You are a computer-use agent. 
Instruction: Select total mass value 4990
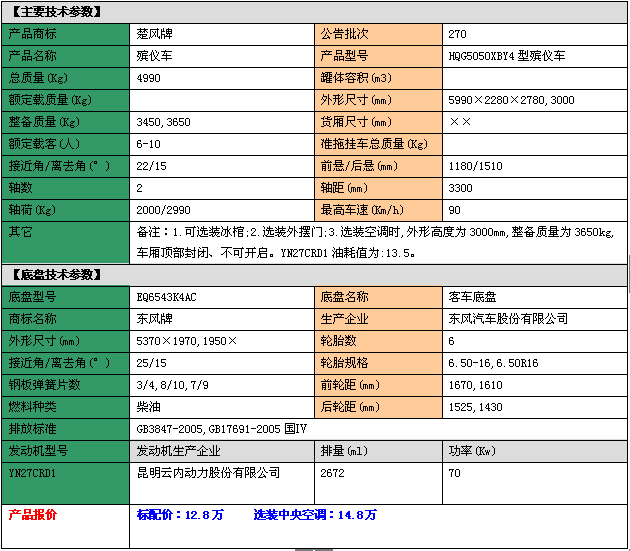click(148, 78)
